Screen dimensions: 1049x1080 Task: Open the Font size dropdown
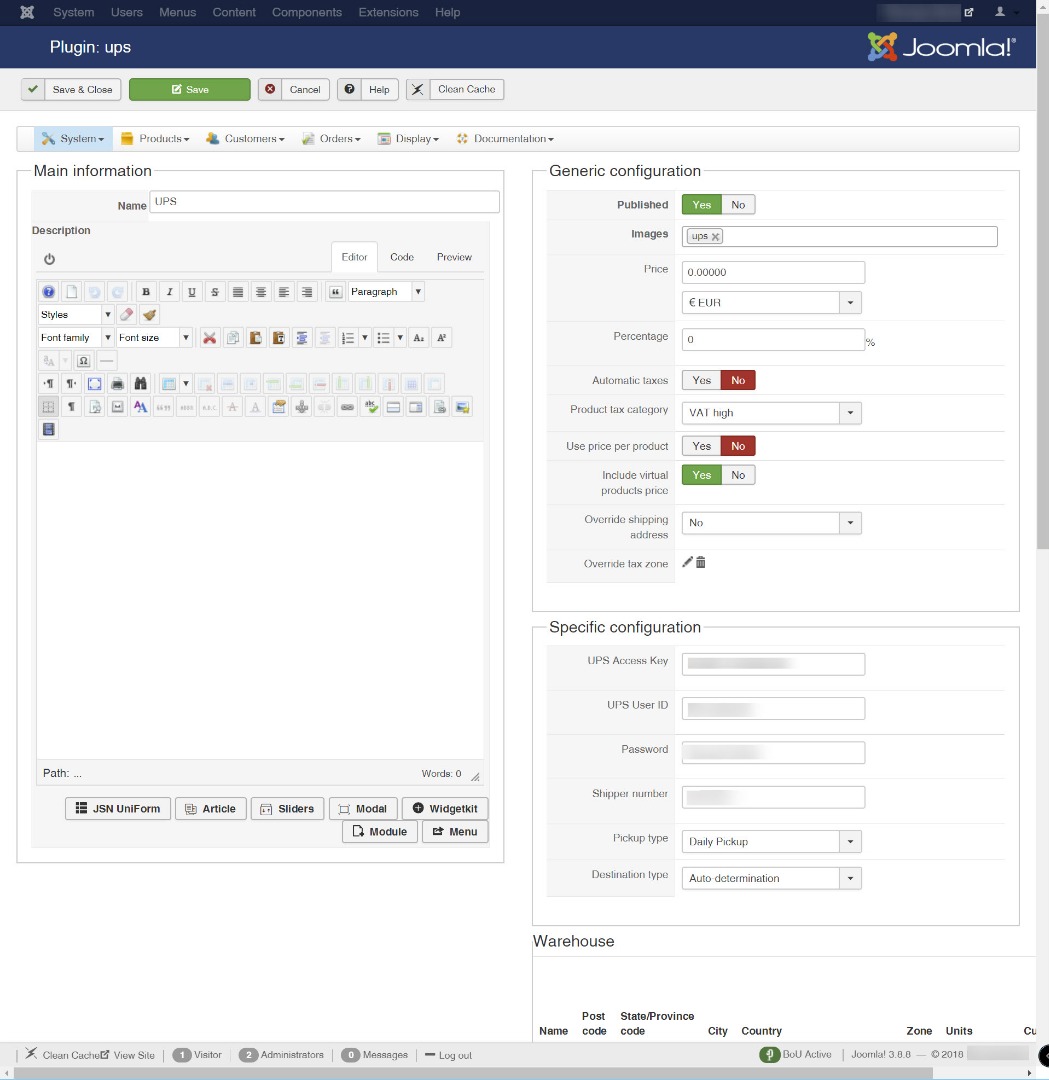tap(154, 338)
